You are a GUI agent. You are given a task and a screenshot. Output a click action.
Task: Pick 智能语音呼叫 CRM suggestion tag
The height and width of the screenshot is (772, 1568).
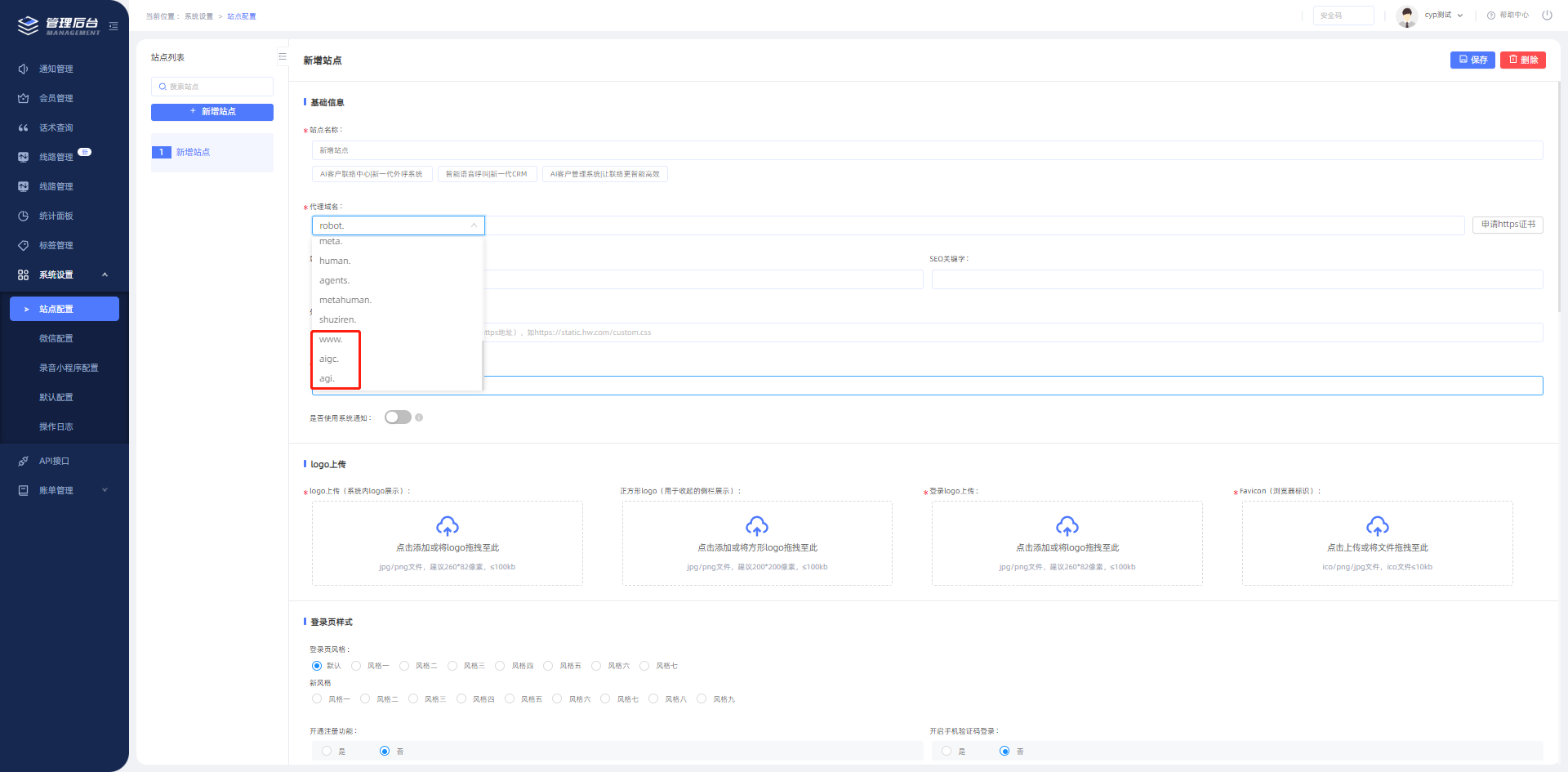tap(487, 174)
